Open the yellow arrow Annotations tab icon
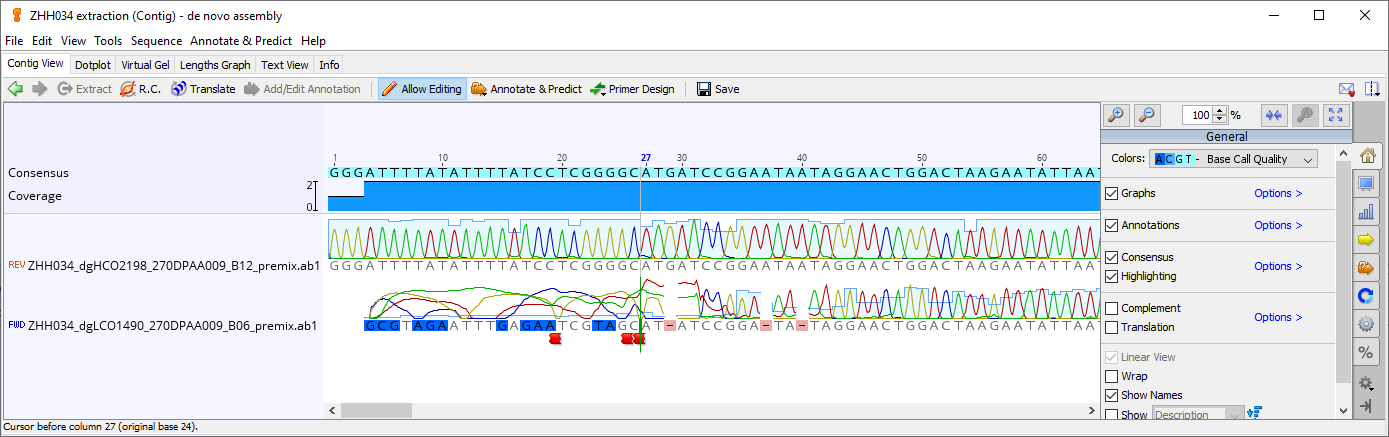The height and width of the screenshot is (437, 1389). click(1366, 240)
